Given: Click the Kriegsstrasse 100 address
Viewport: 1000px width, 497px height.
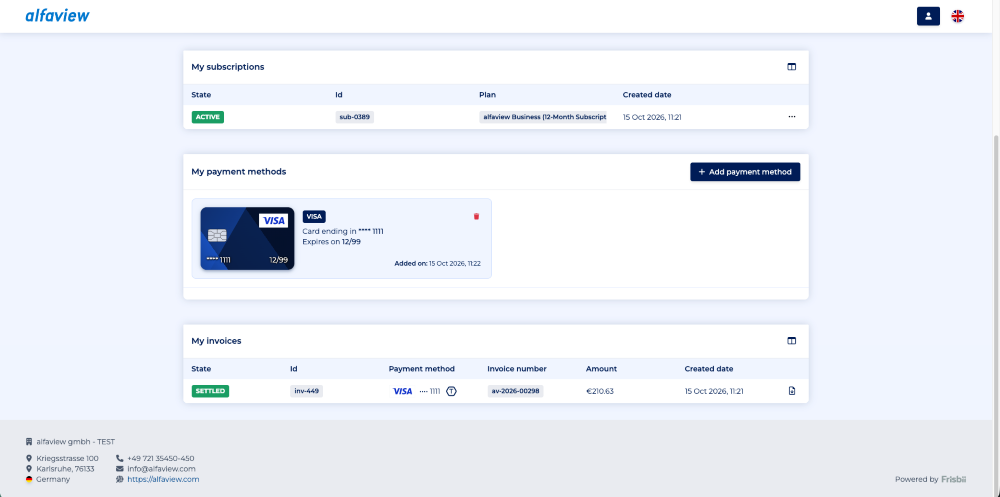Looking at the screenshot, I should tap(67, 458).
